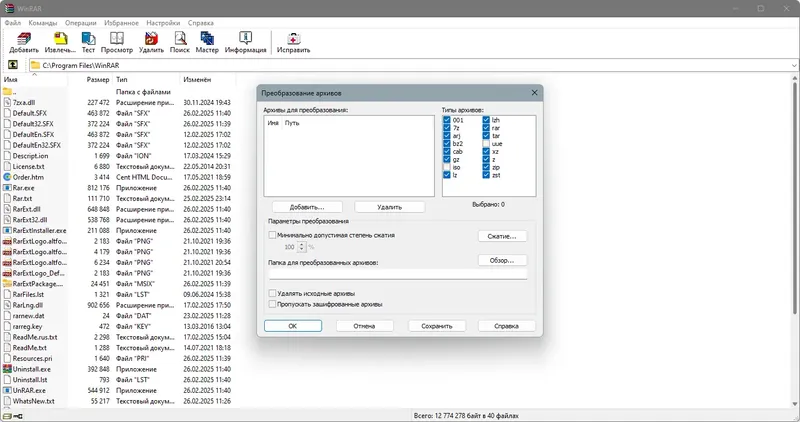Enable Пропускать зашифрованные архивы option
The height and width of the screenshot is (422, 800).
(272, 304)
